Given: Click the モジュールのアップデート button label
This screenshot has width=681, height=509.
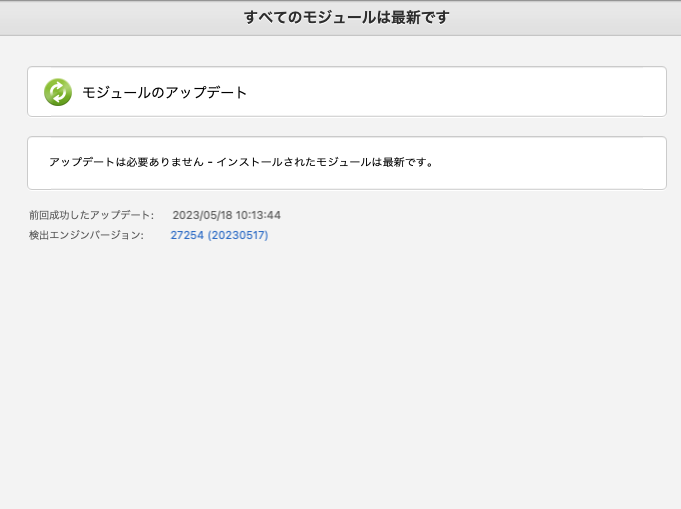Looking at the screenshot, I should [164, 93].
